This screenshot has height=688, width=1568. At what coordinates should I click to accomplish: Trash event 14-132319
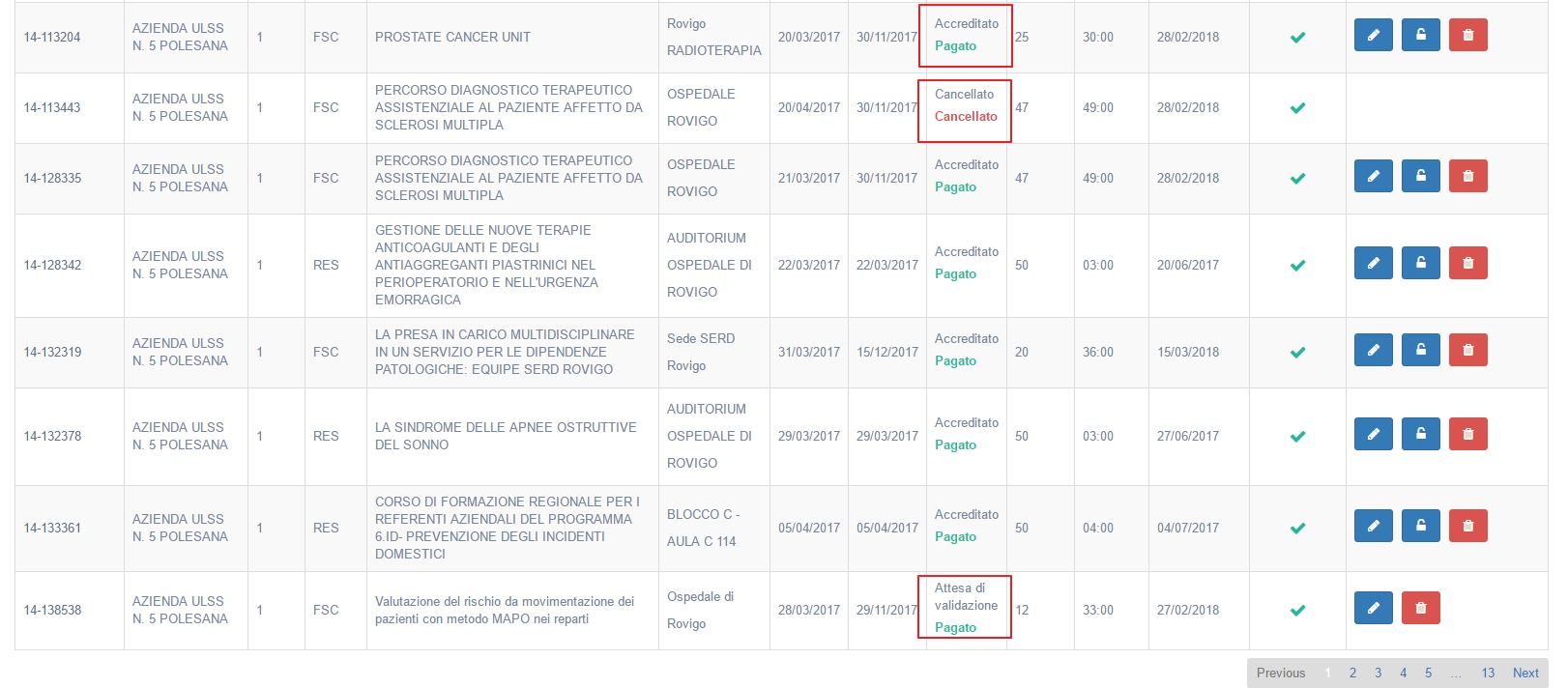[x=1467, y=350]
